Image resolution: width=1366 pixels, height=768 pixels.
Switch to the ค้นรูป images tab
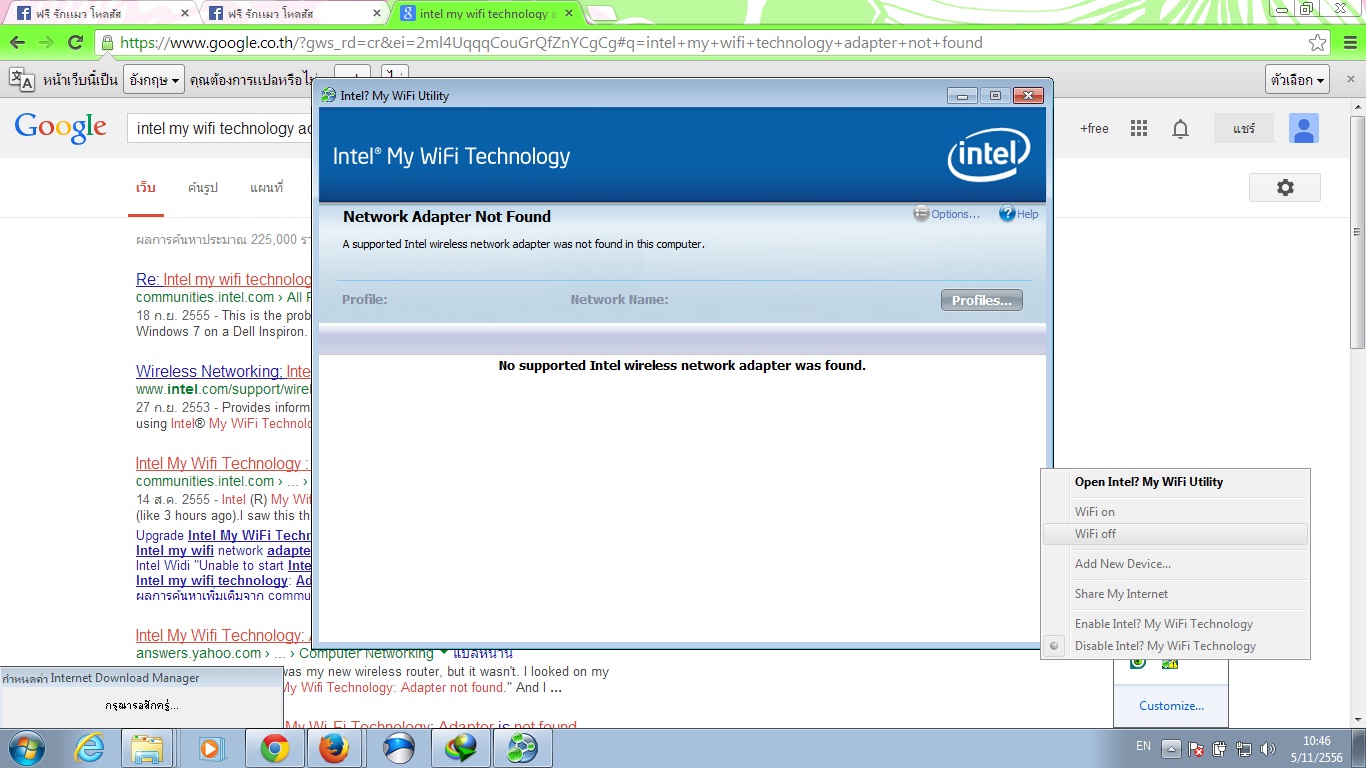[202, 187]
